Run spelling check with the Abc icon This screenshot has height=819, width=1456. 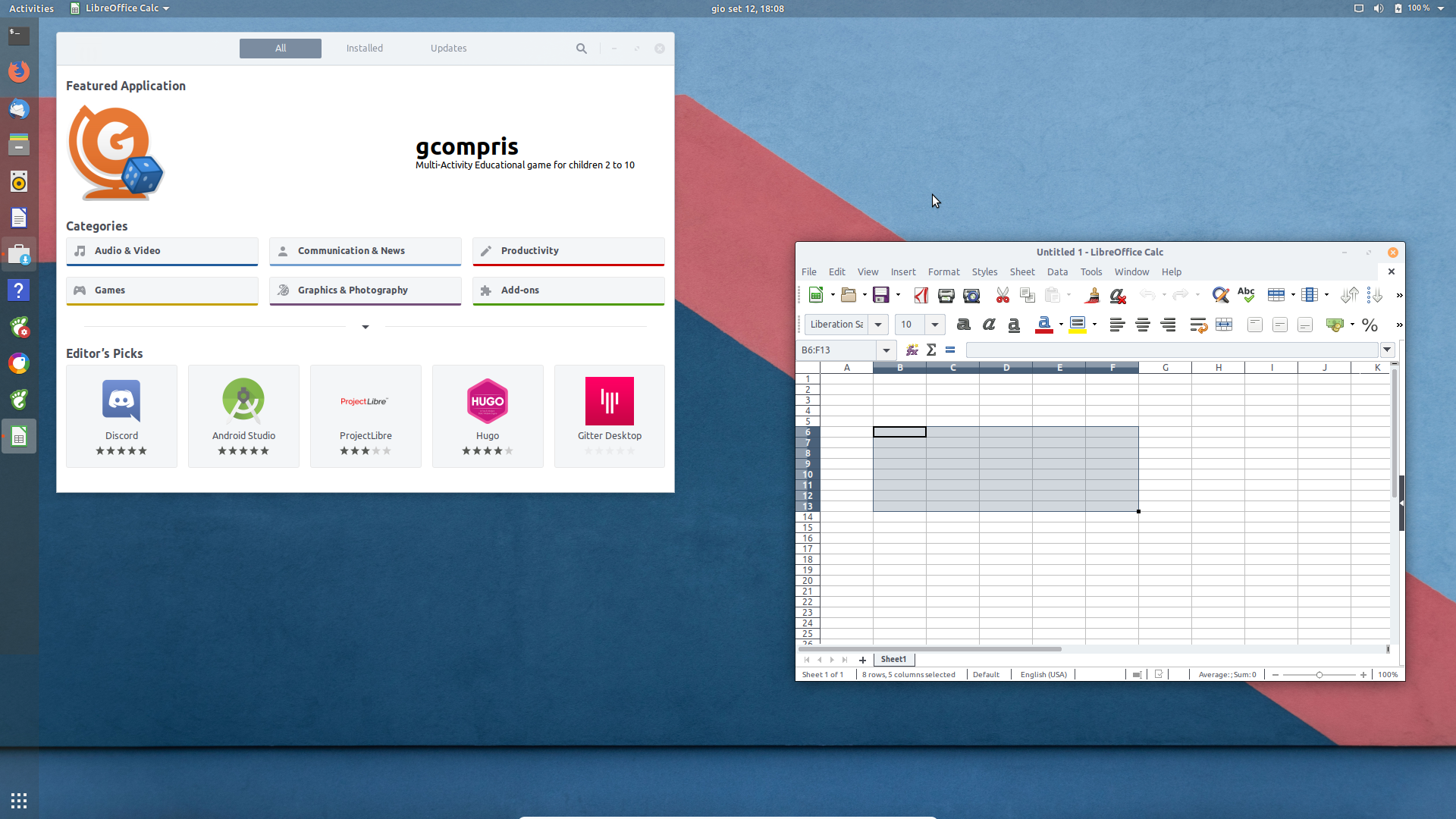[1246, 295]
